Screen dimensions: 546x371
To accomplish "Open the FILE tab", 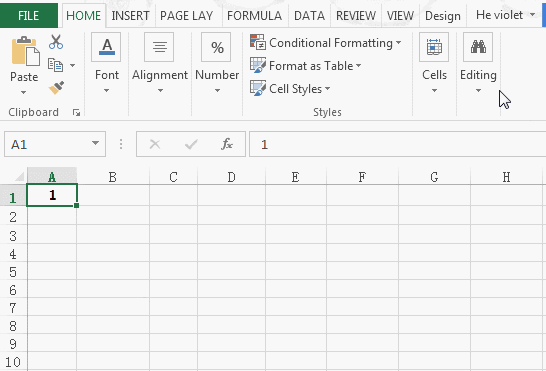I will (x=29, y=15).
